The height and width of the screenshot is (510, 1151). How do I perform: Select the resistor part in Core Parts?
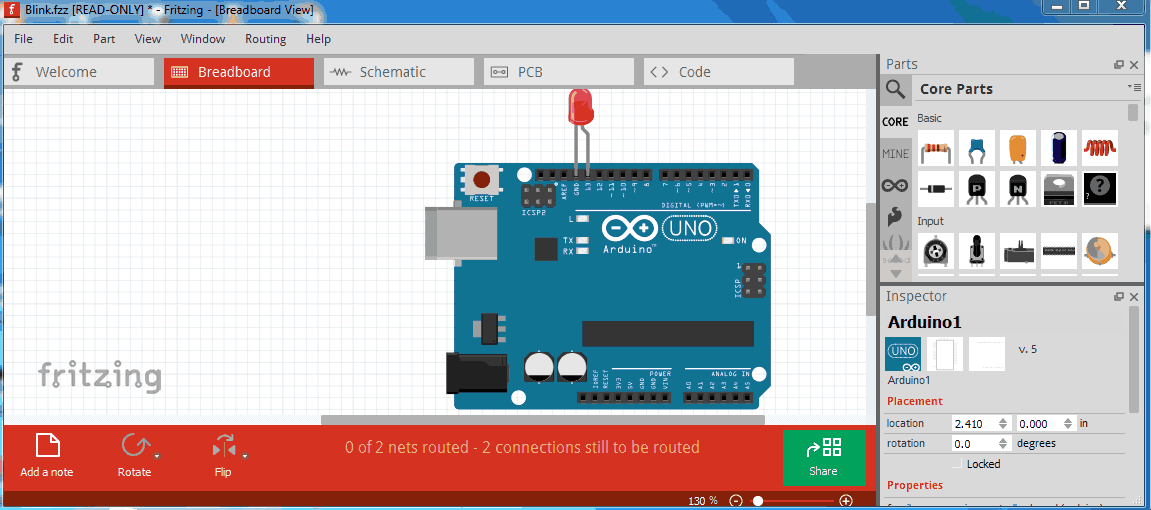pos(936,148)
